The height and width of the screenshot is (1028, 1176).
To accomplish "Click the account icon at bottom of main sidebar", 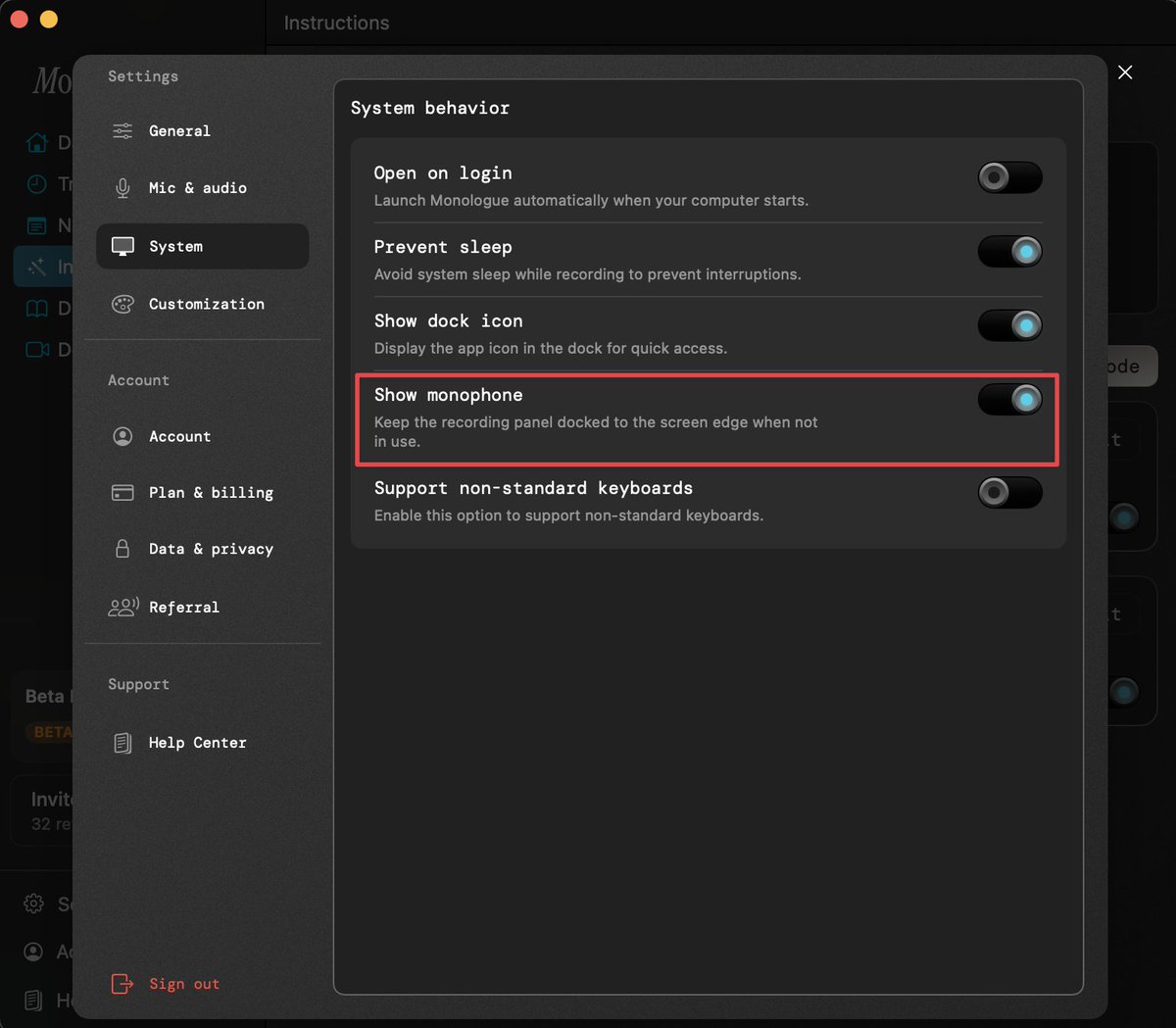I will click(33, 952).
